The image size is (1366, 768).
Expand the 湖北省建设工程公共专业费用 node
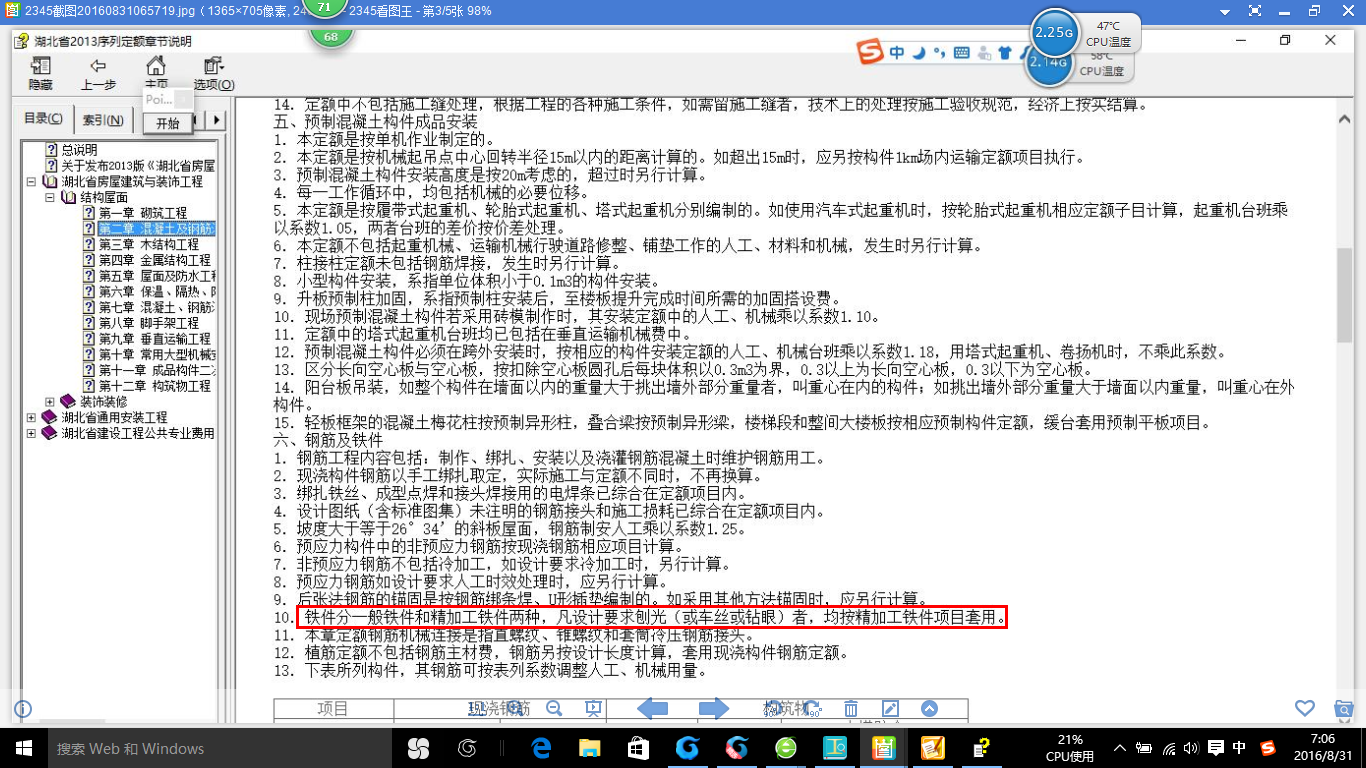coord(32,434)
